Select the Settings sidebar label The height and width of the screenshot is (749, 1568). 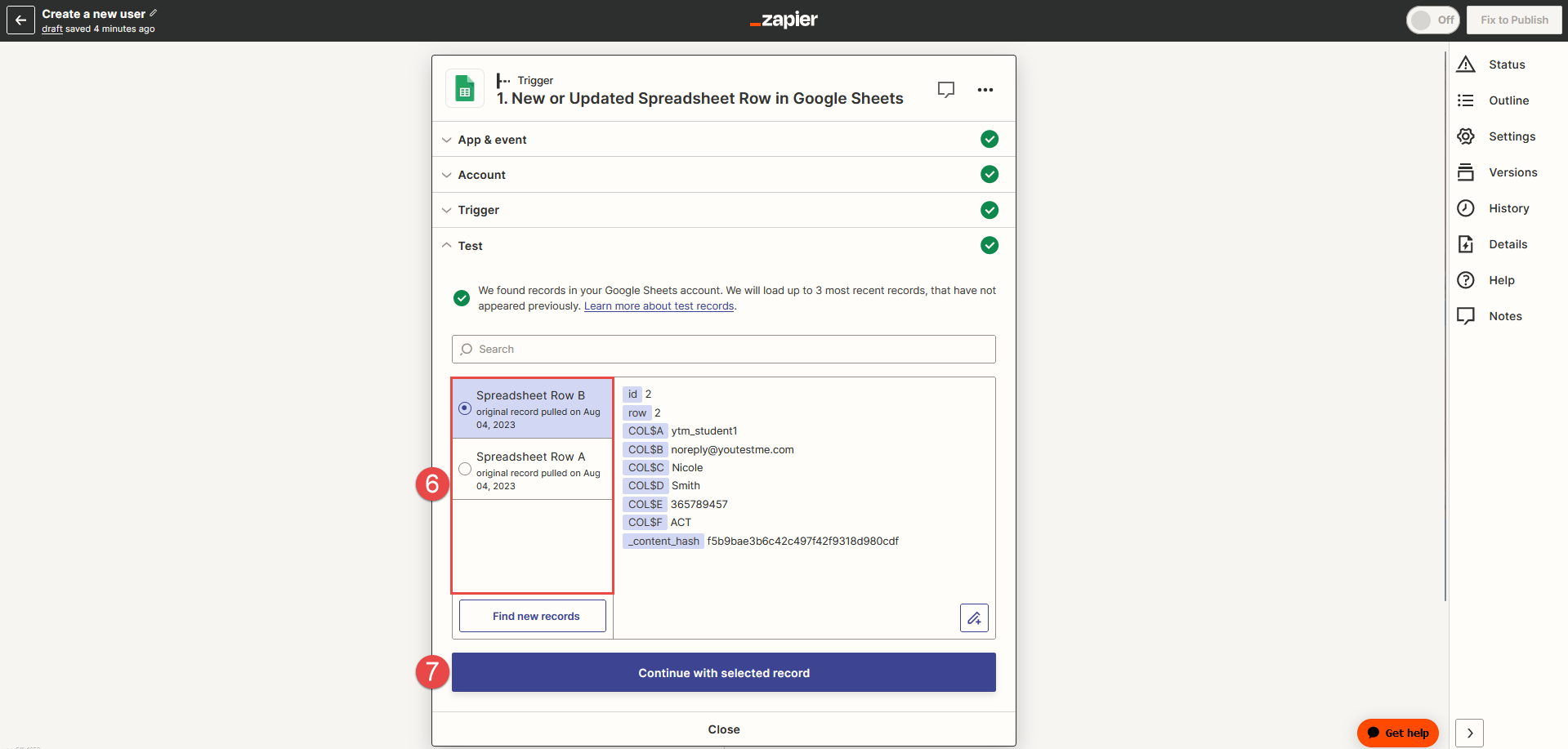pos(1512,136)
